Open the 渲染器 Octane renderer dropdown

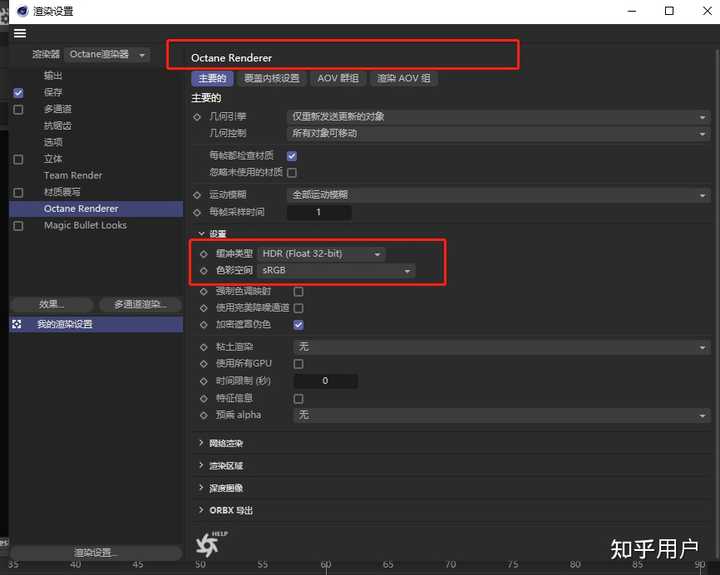[107, 55]
